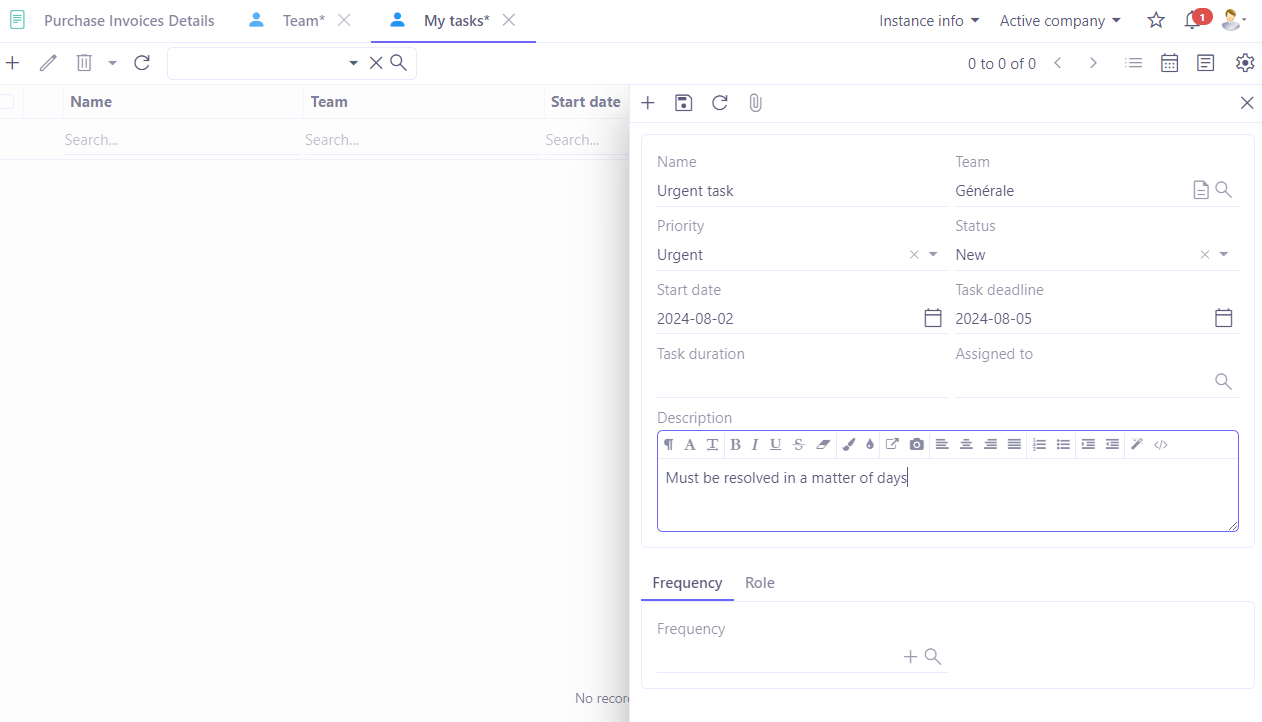Switch to the Role tab
The width and height of the screenshot is (1262, 722).
point(759,582)
